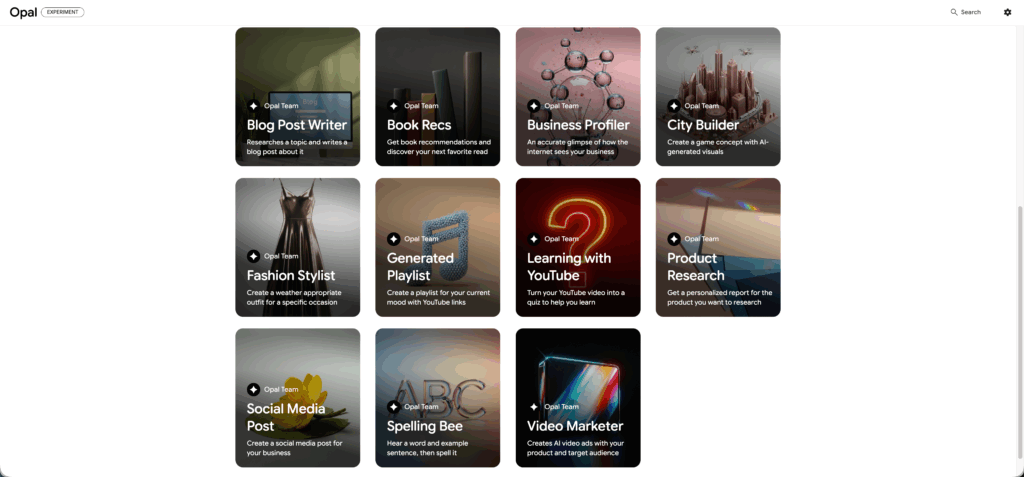Open the Product Research card

pyautogui.click(x=718, y=220)
